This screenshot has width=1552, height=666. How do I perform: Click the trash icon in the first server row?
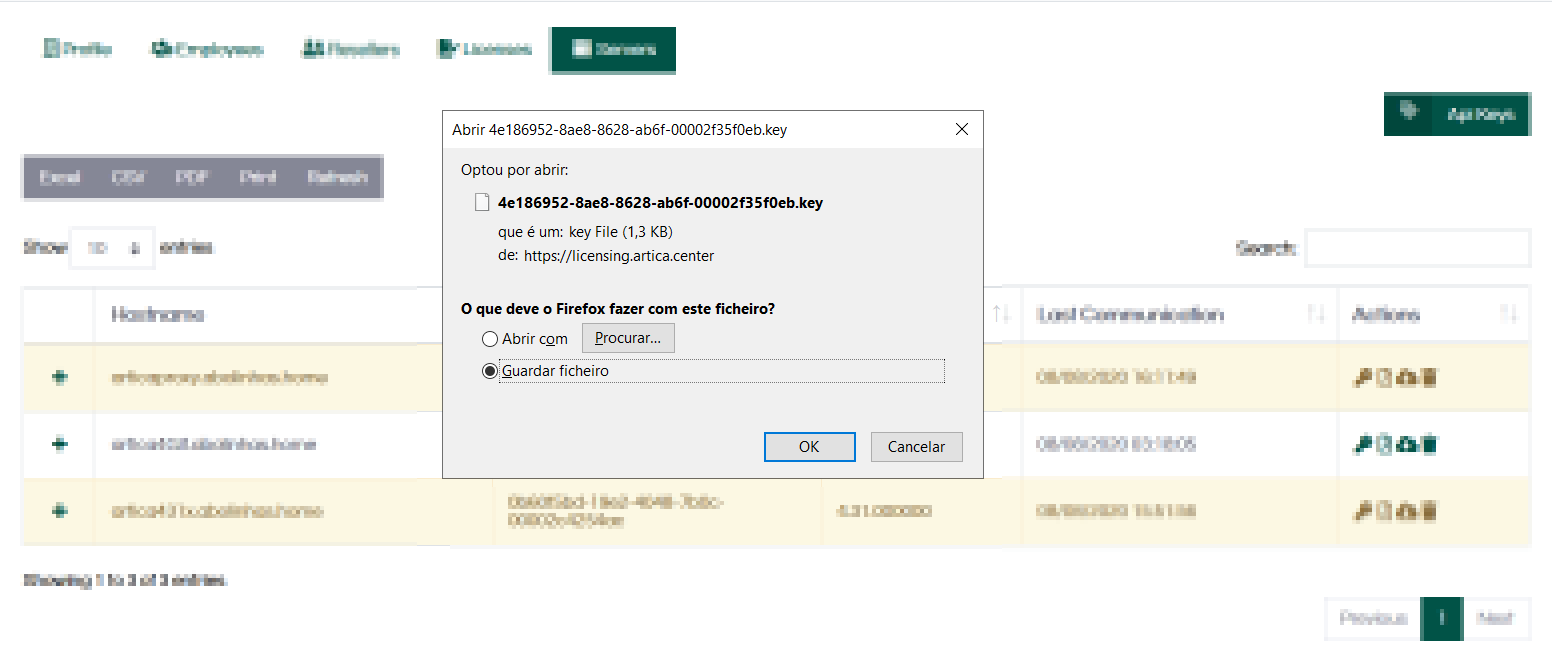(1430, 378)
